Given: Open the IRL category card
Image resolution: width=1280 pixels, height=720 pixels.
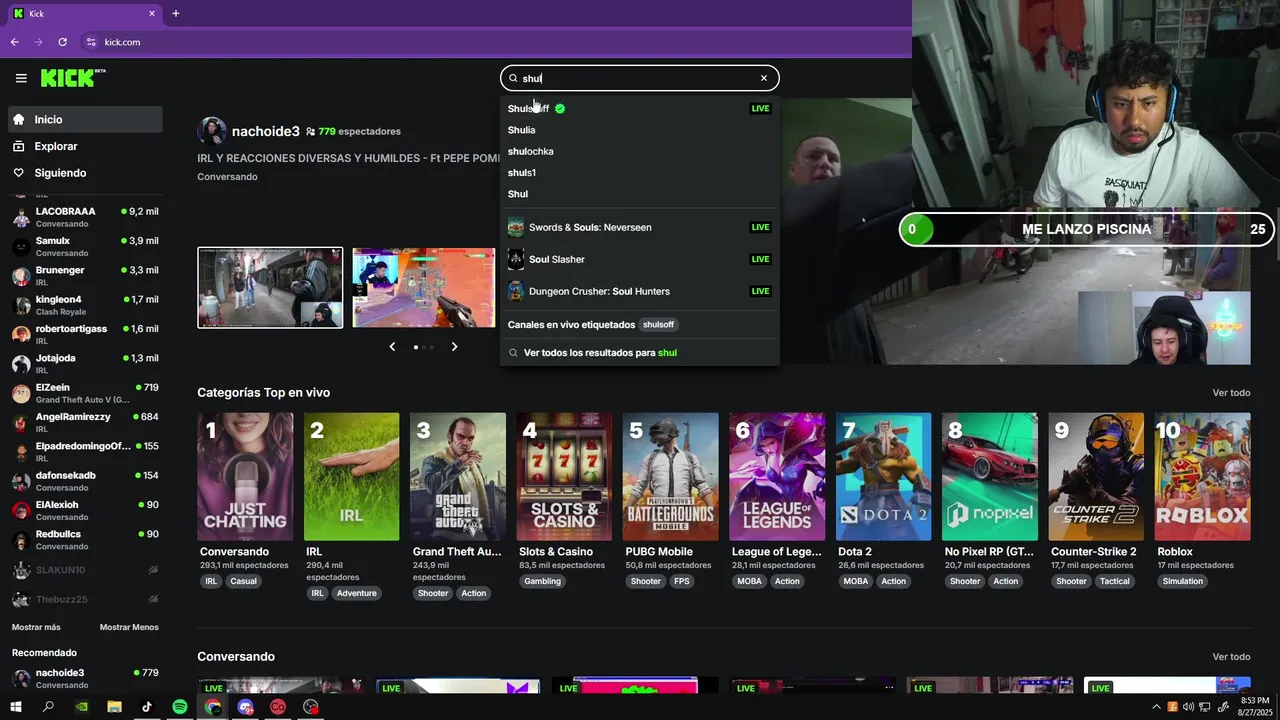Looking at the screenshot, I should (351, 477).
